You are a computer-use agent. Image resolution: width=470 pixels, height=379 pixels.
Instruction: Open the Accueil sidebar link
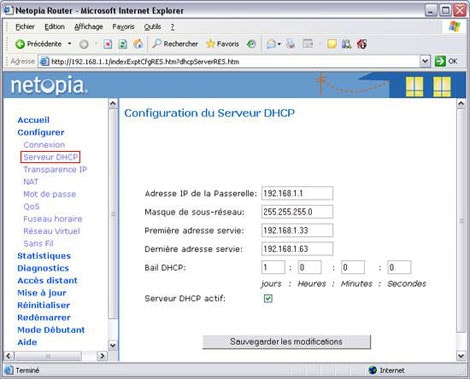[x=33, y=120]
